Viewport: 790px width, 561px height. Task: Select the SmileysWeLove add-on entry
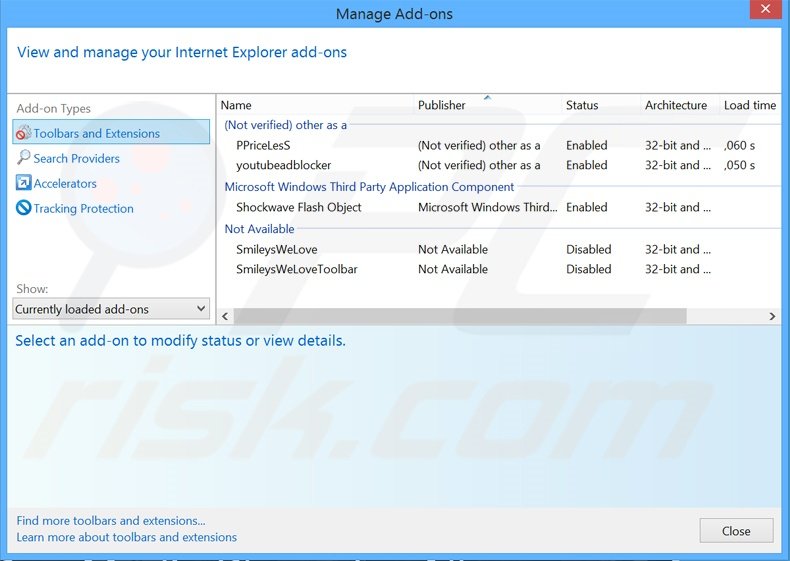(x=499, y=249)
